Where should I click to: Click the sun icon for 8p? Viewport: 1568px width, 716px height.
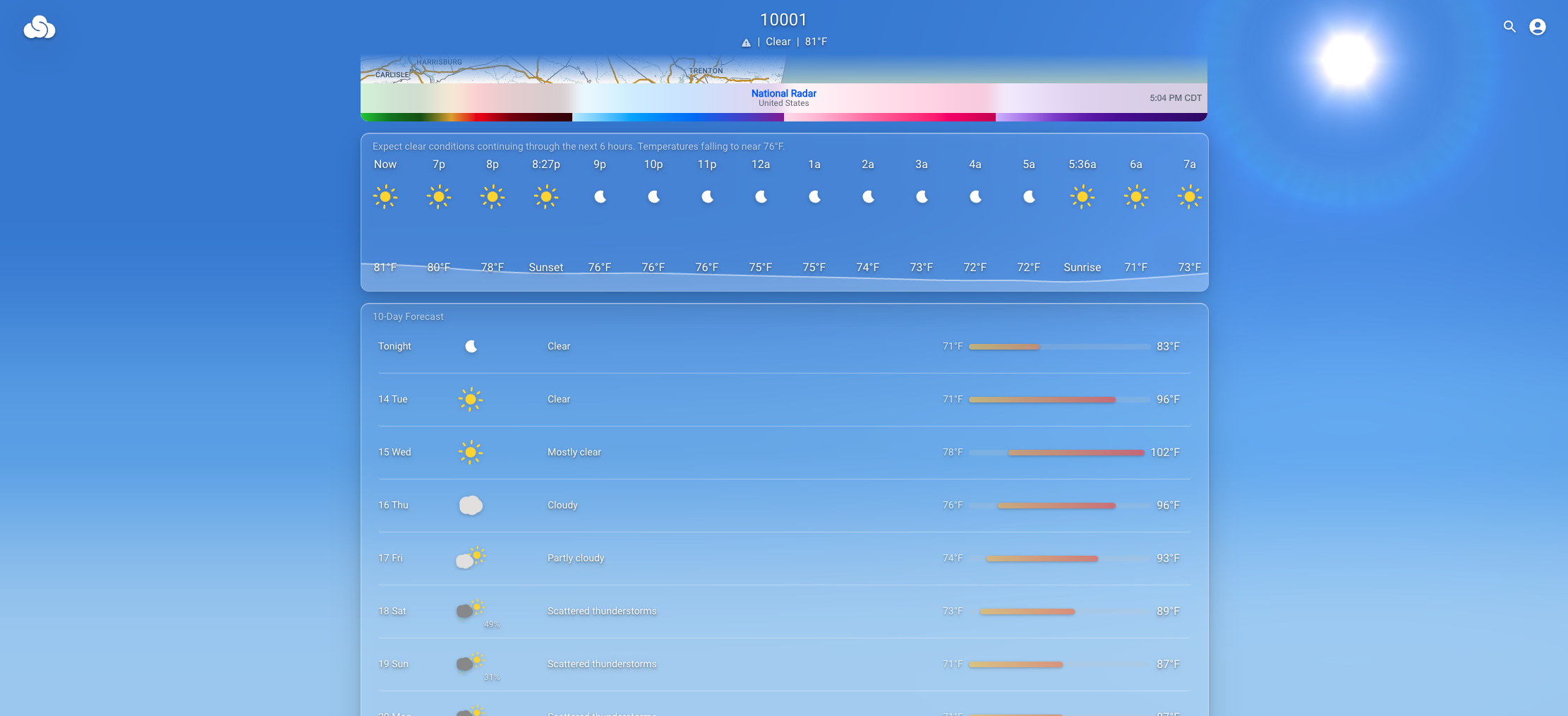pyautogui.click(x=493, y=197)
